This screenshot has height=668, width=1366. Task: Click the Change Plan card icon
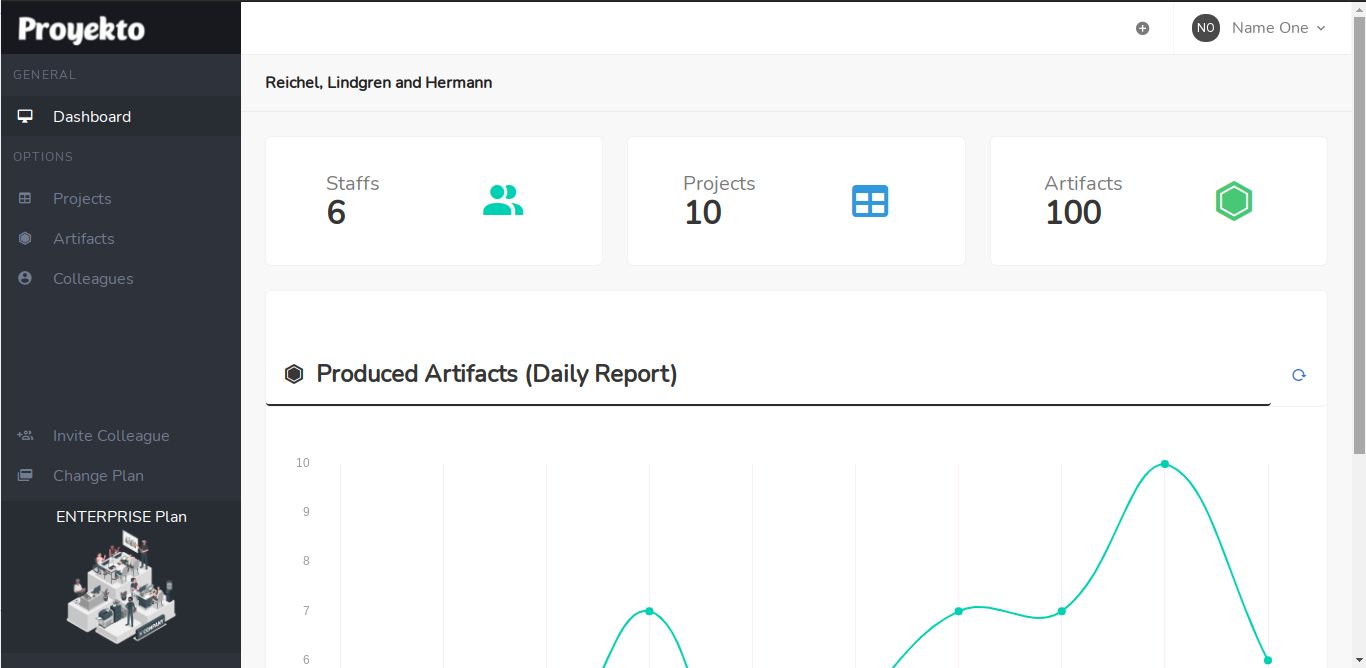(26, 475)
